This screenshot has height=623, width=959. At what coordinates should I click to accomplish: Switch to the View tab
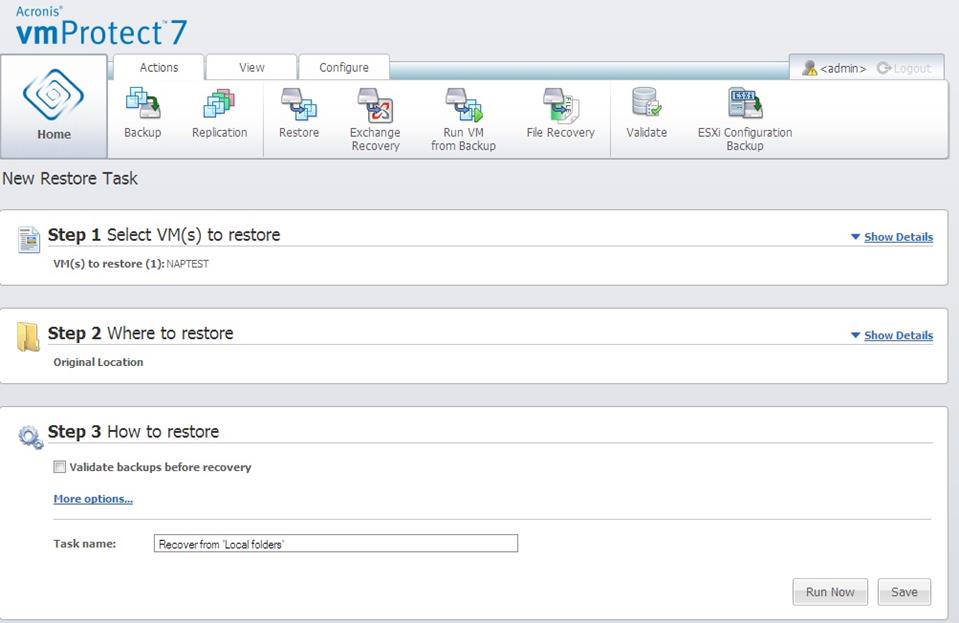point(251,67)
